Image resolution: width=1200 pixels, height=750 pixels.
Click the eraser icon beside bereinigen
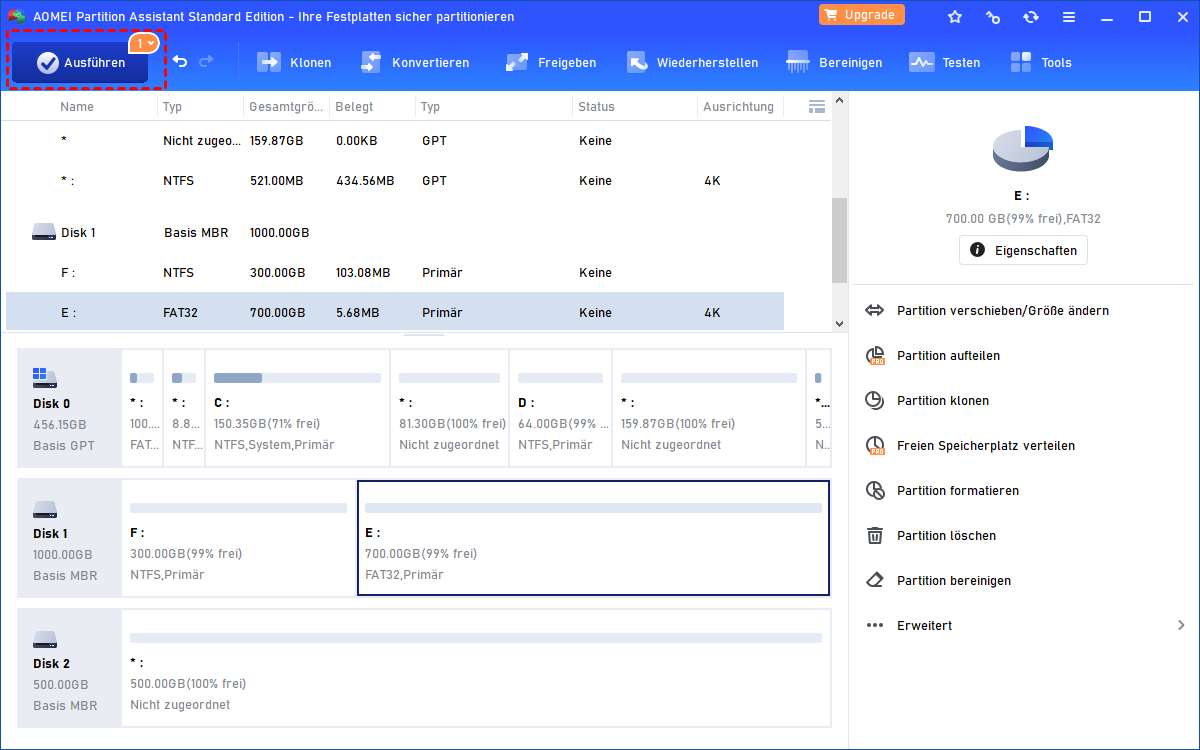tap(875, 581)
